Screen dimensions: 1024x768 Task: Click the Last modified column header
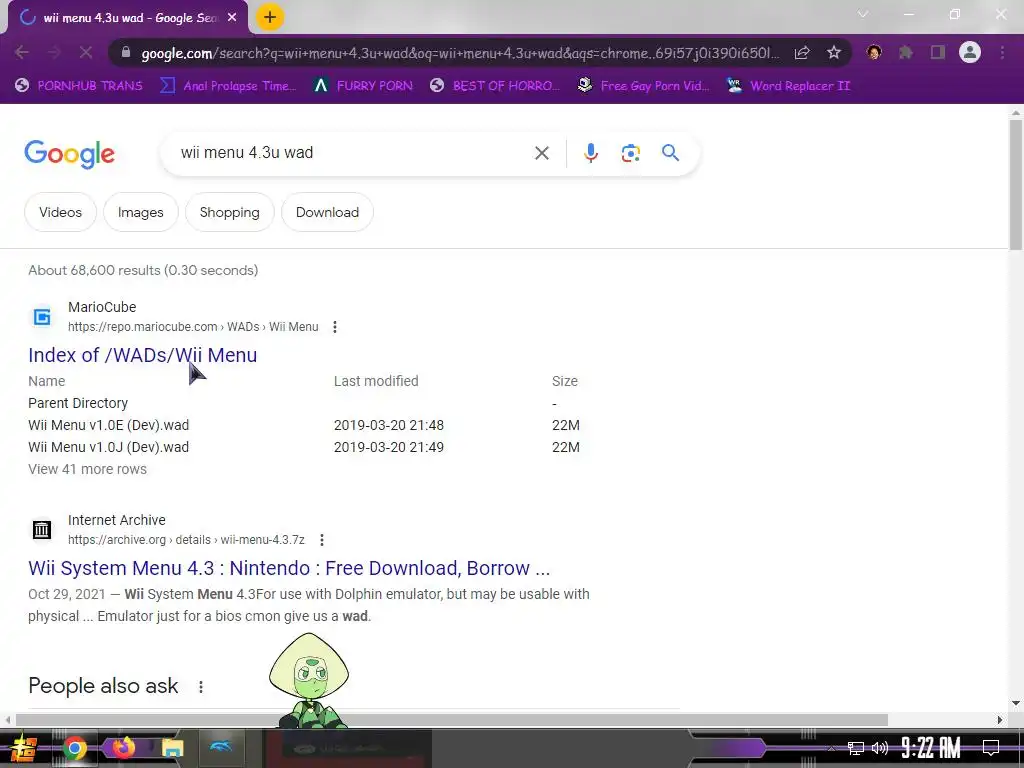click(376, 381)
